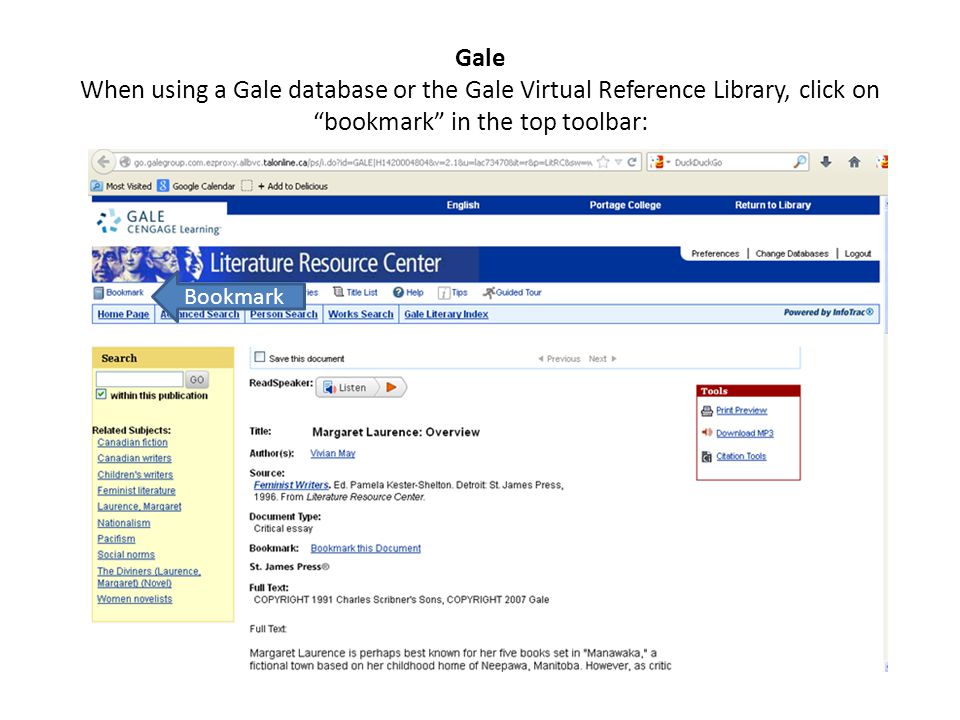
Task: Open the address bar history dropdown arrow
Action: (618, 162)
